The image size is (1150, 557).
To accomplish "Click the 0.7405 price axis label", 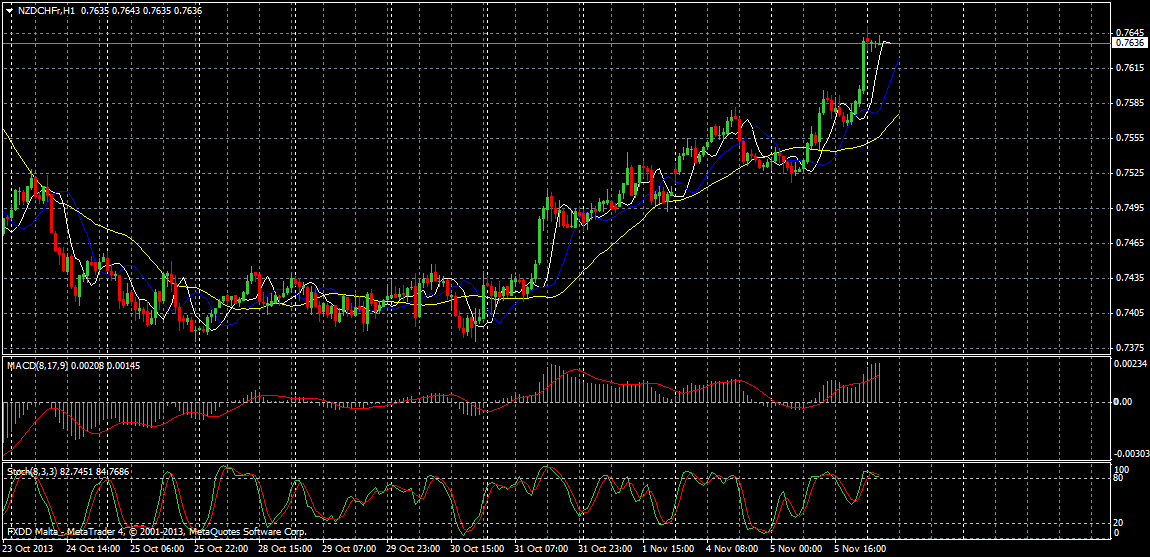I will click(x=1130, y=312).
